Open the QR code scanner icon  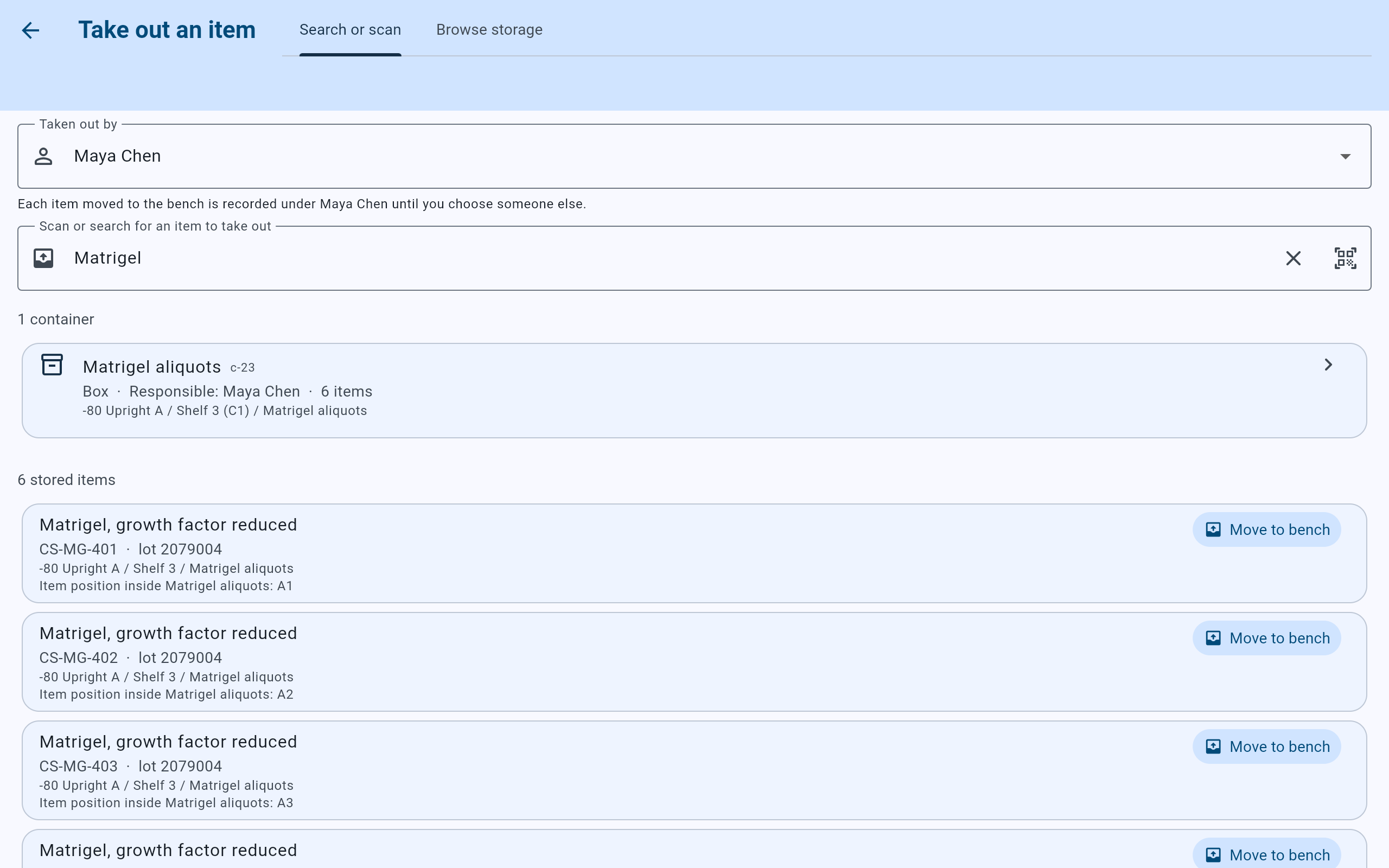[1345, 258]
